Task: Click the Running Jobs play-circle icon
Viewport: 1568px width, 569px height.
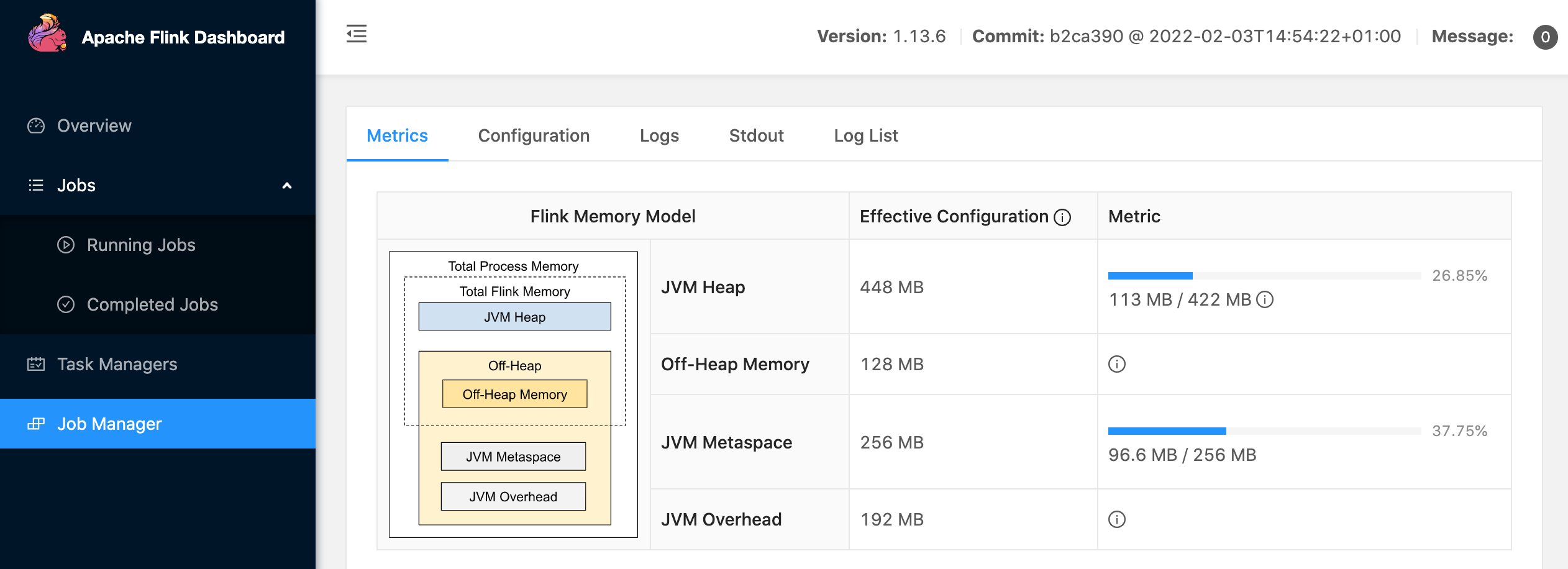Action: pyautogui.click(x=66, y=245)
